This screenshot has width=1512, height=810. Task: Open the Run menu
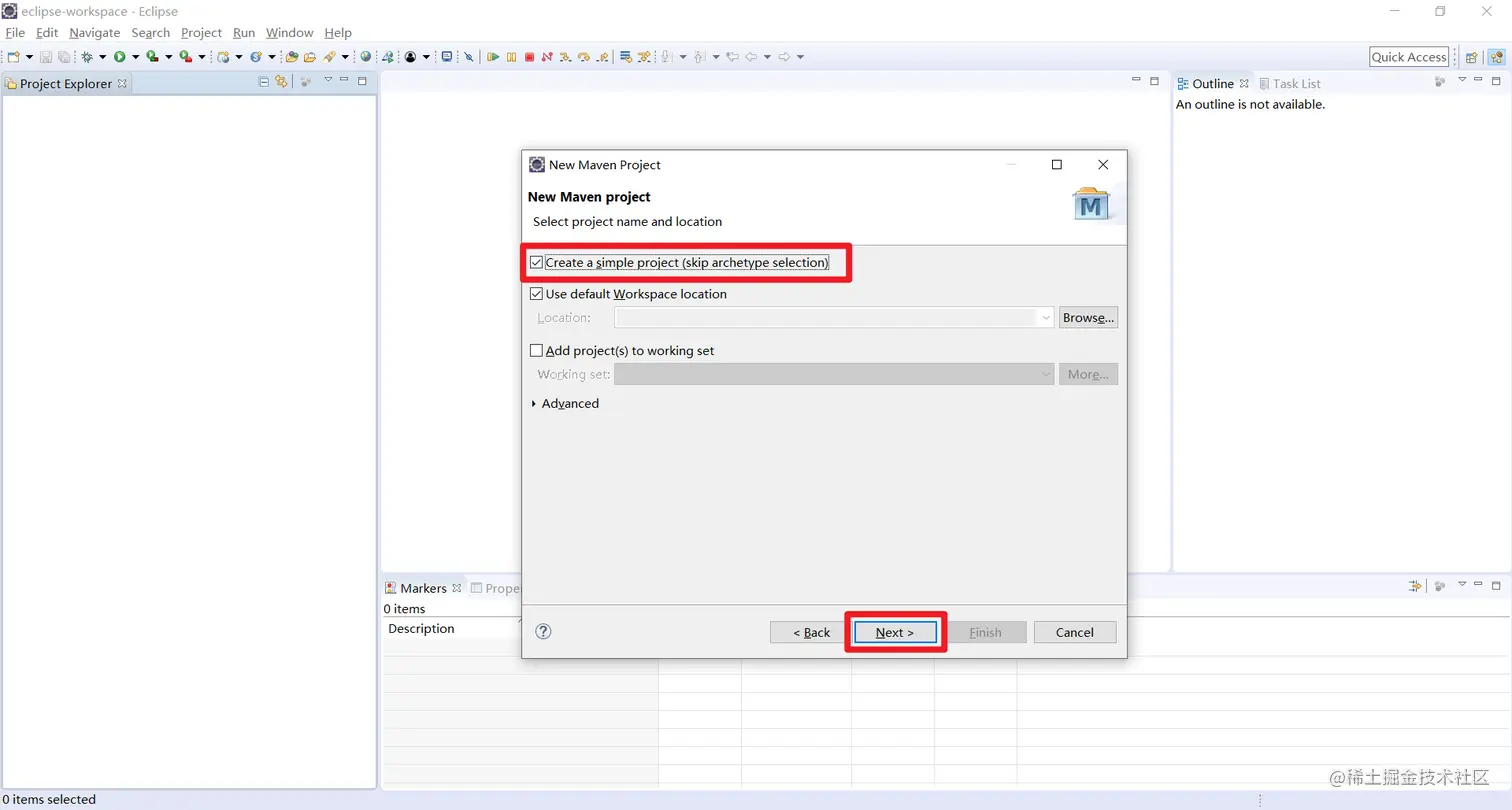pyautogui.click(x=244, y=33)
